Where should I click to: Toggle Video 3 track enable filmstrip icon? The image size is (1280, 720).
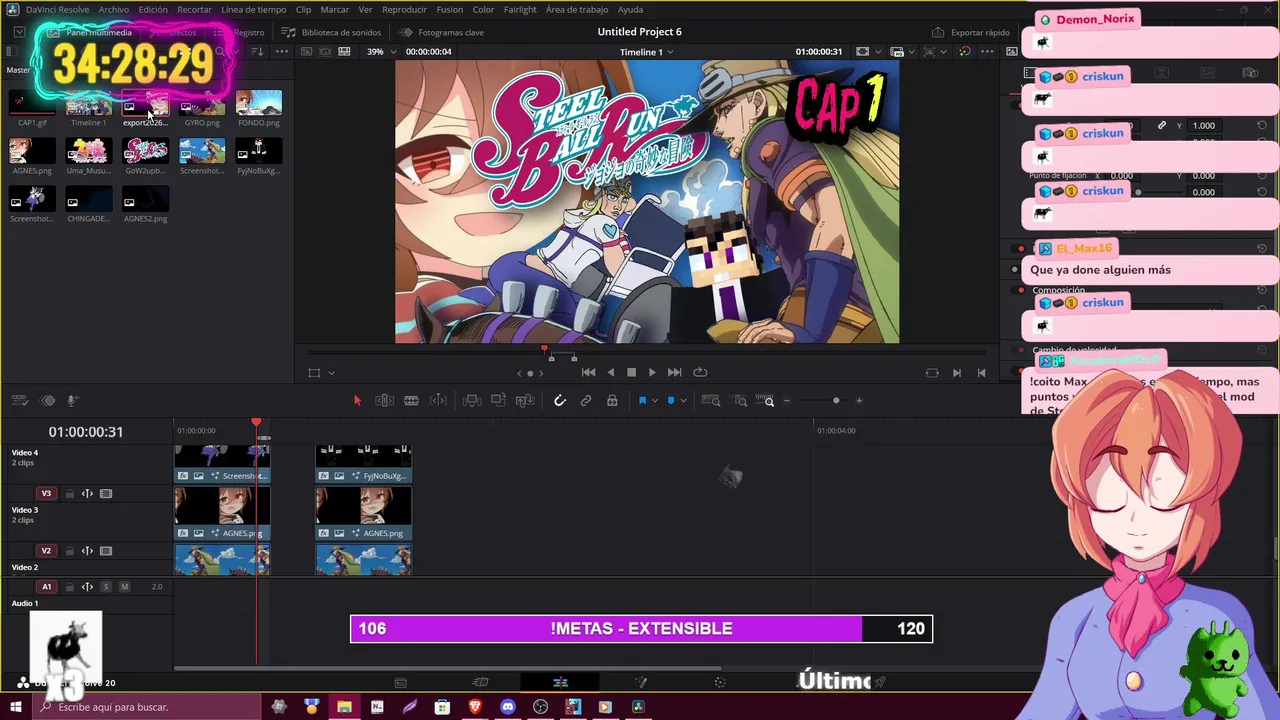point(106,493)
